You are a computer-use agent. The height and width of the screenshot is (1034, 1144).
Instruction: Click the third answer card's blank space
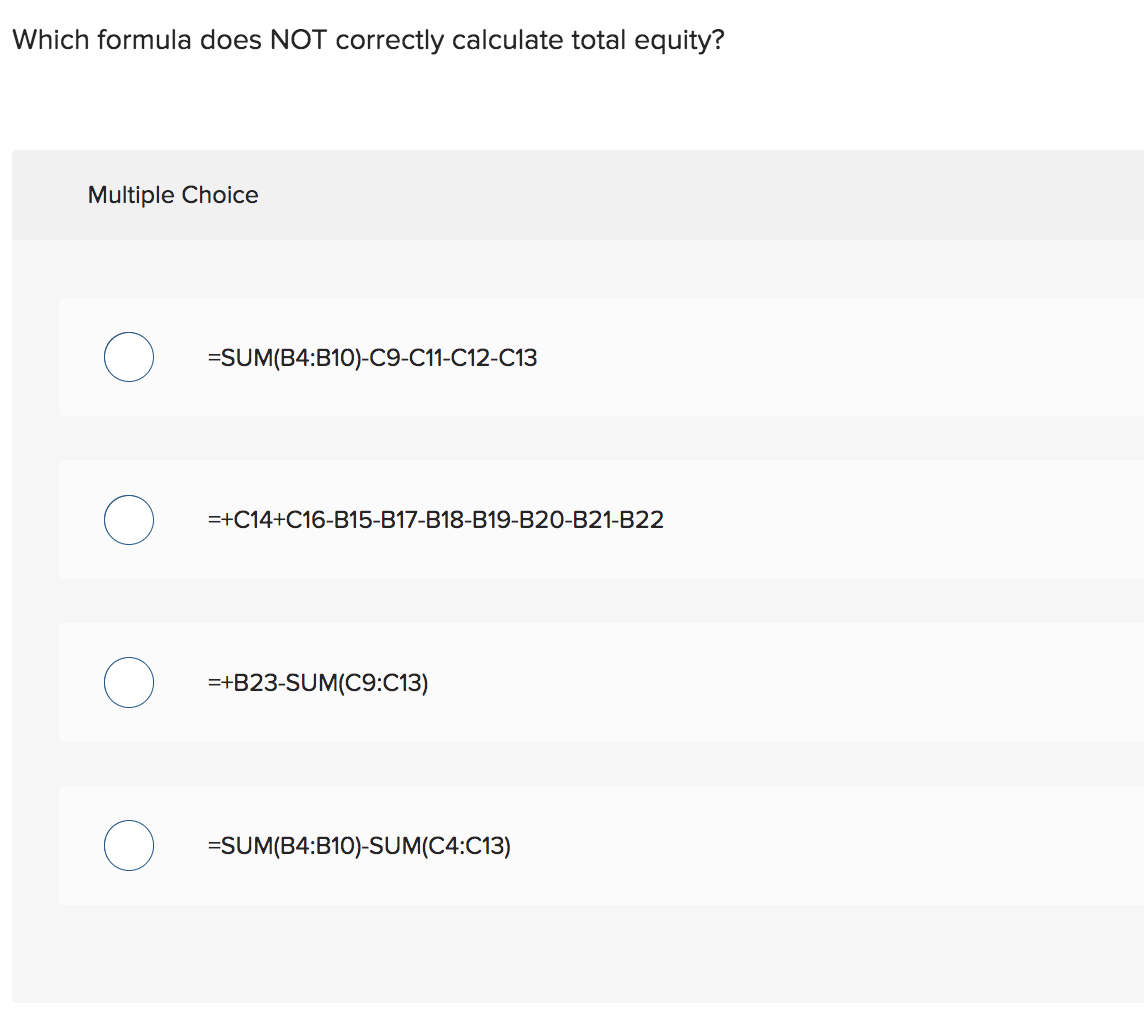click(x=788, y=682)
